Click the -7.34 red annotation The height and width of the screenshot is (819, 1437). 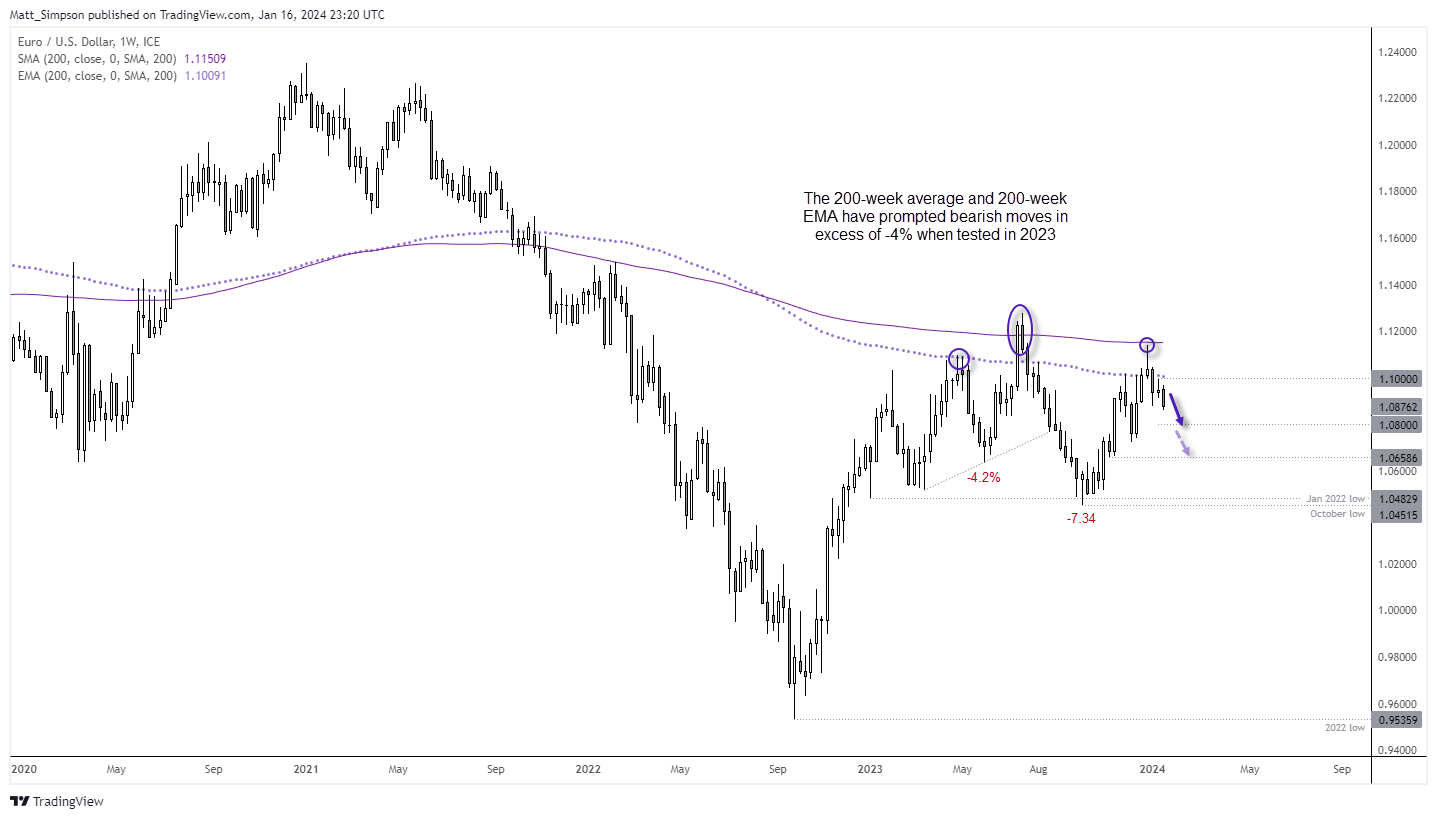[1081, 519]
